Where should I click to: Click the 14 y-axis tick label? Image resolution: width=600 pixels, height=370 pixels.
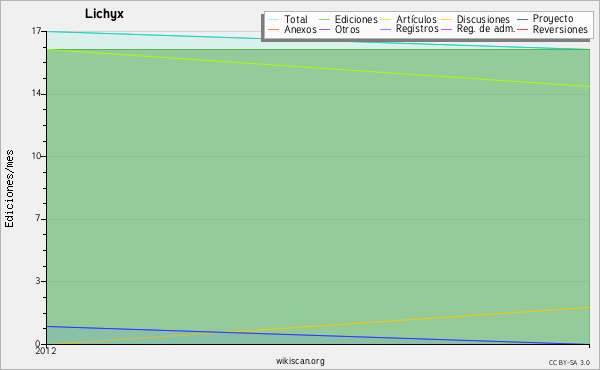tap(36, 93)
